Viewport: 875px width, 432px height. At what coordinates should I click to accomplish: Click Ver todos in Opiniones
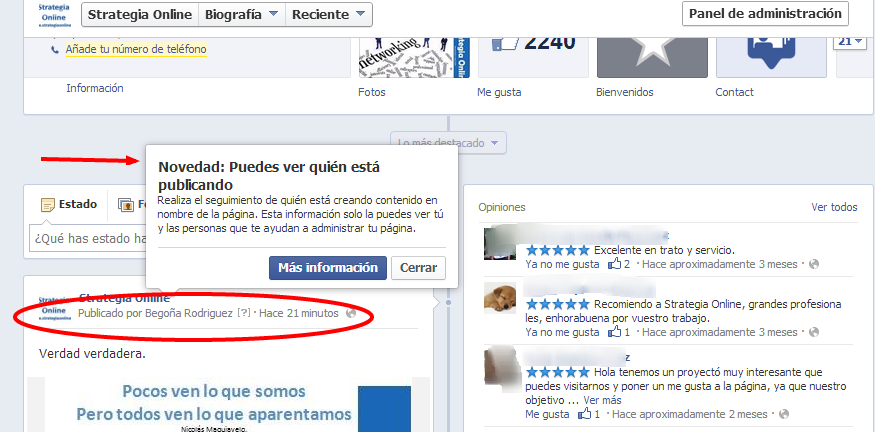point(834,207)
